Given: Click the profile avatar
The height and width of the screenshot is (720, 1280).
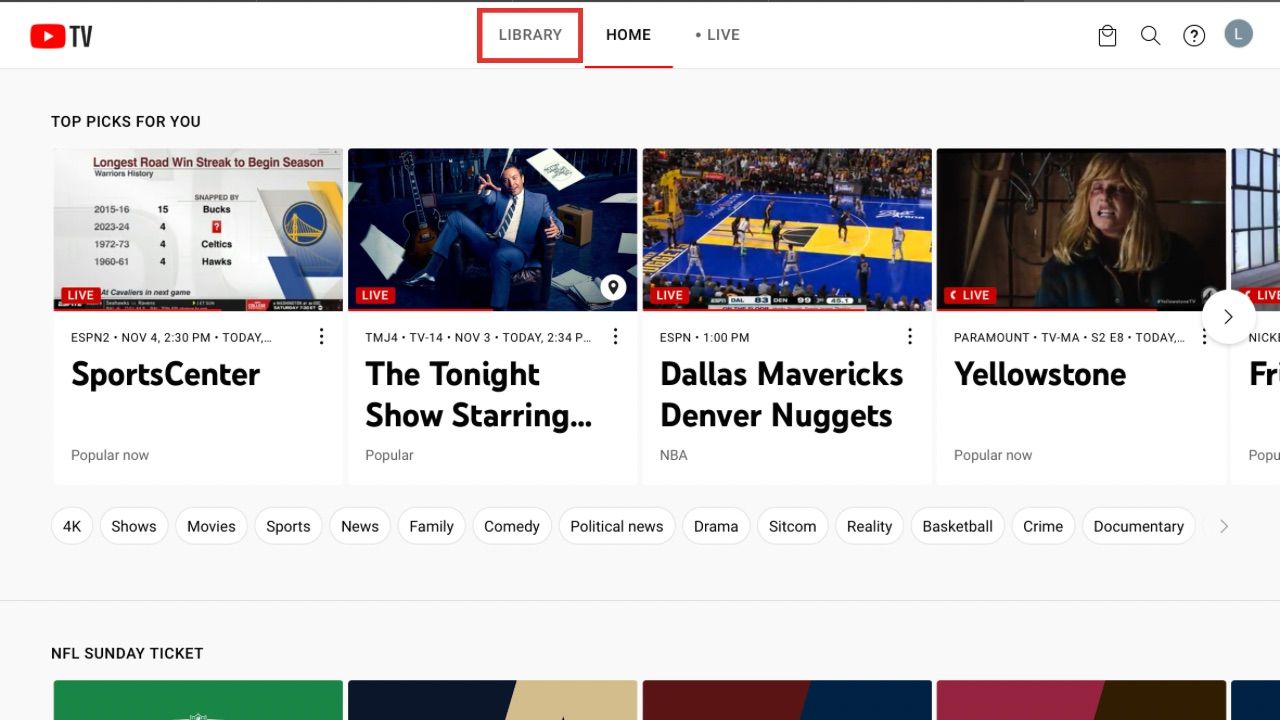Looking at the screenshot, I should 1238,33.
